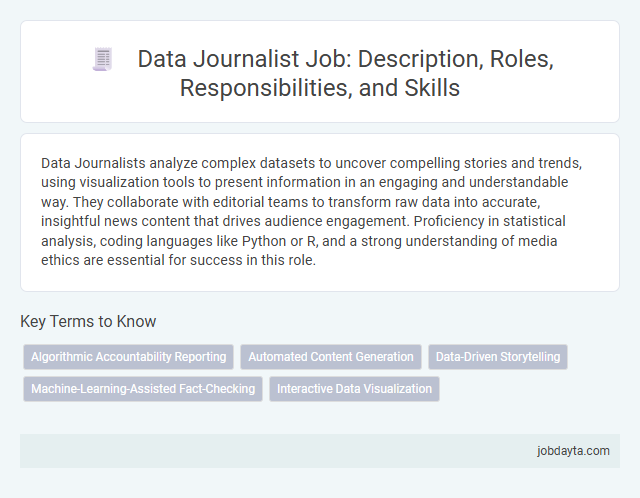Image resolution: width=640 pixels, height=498 pixels.
Task: Visit the jobdayta.com footer link
Action: click(573, 451)
